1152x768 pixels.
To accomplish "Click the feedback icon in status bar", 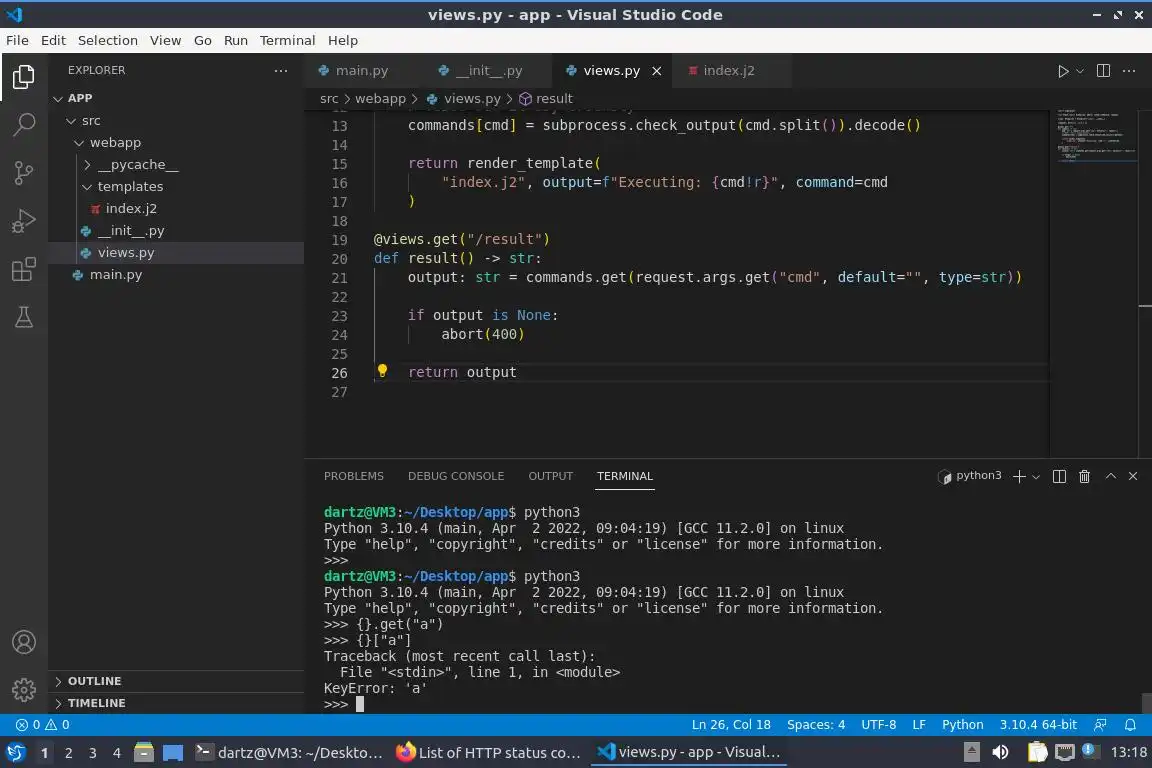I will [1100, 725].
